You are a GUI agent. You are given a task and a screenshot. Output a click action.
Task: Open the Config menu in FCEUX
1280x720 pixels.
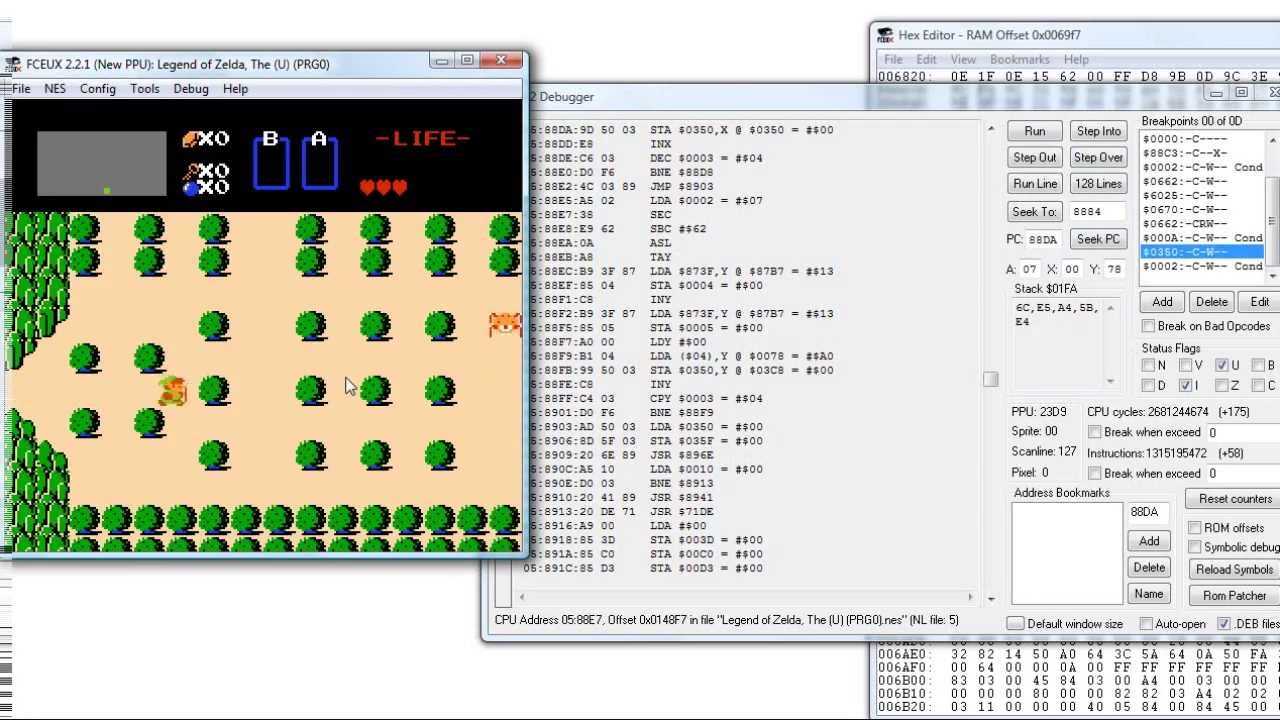[x=98, y=89]
